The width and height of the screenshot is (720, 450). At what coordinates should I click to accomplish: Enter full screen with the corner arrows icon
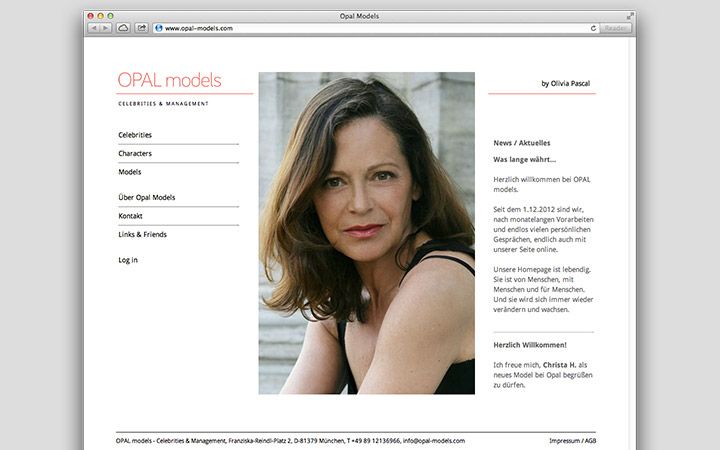tap(630, 16)
